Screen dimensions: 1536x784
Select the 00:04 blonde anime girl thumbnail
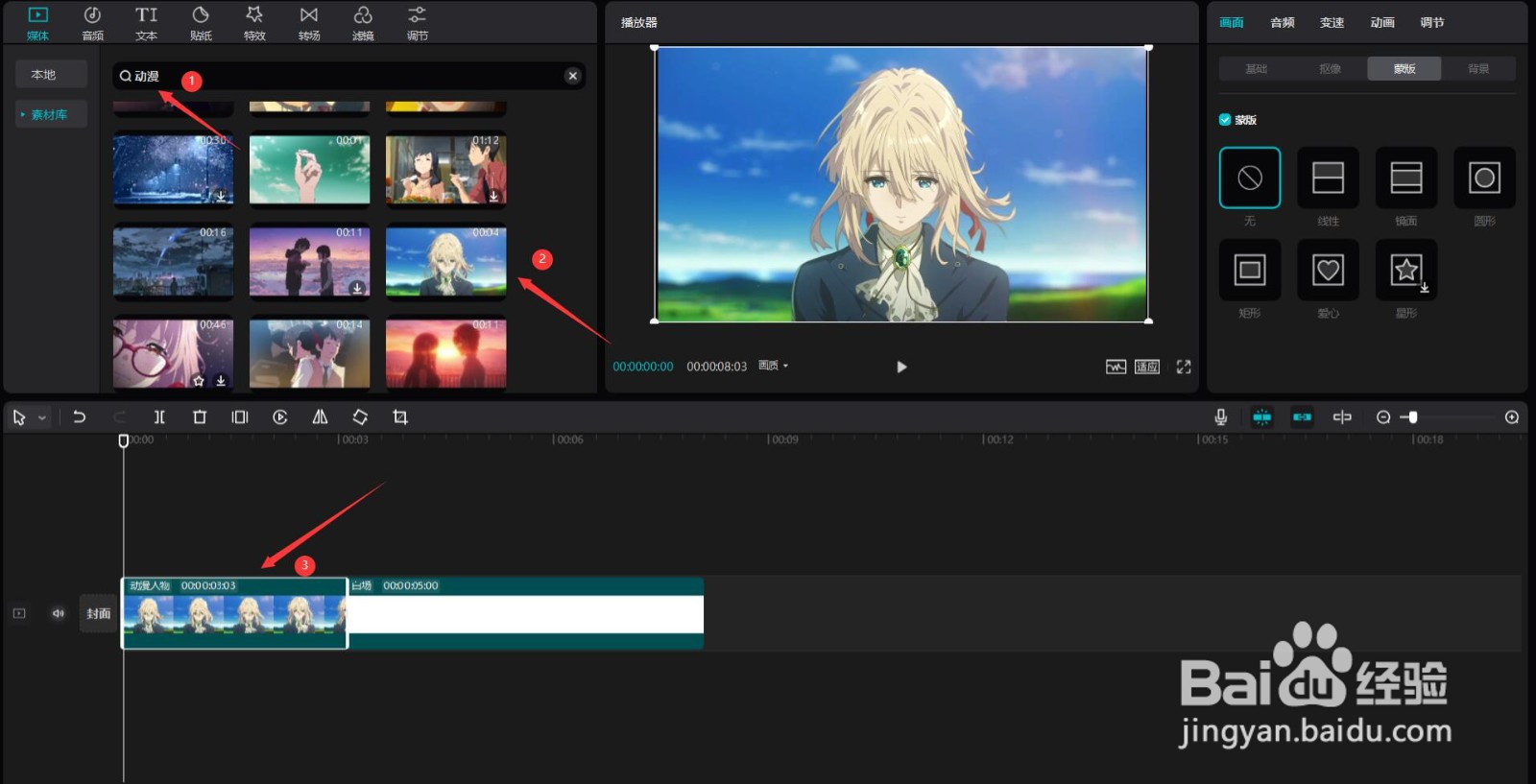point(445,261)
